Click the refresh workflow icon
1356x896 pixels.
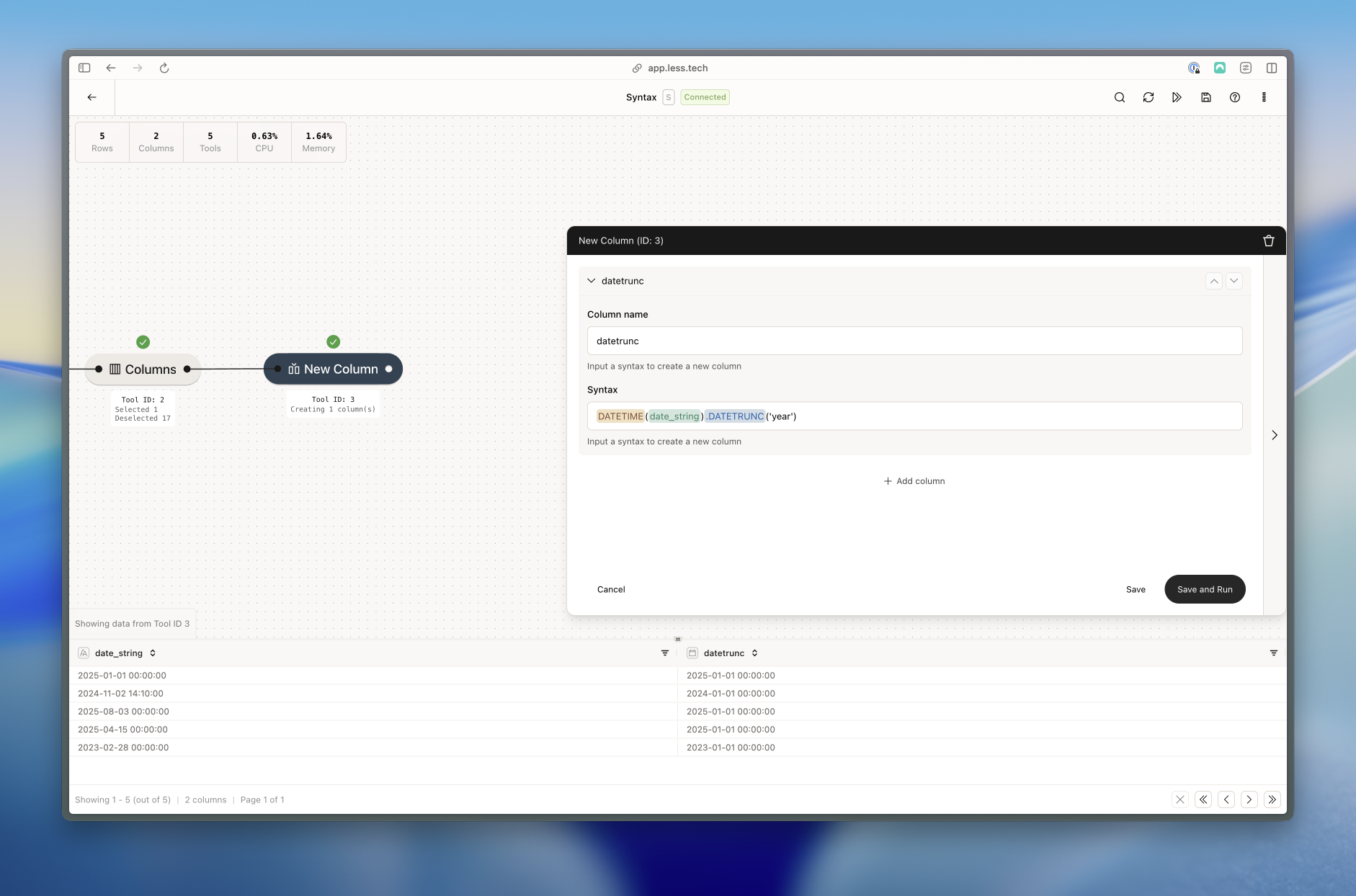pyautogui.click(x=1148, y=97)
